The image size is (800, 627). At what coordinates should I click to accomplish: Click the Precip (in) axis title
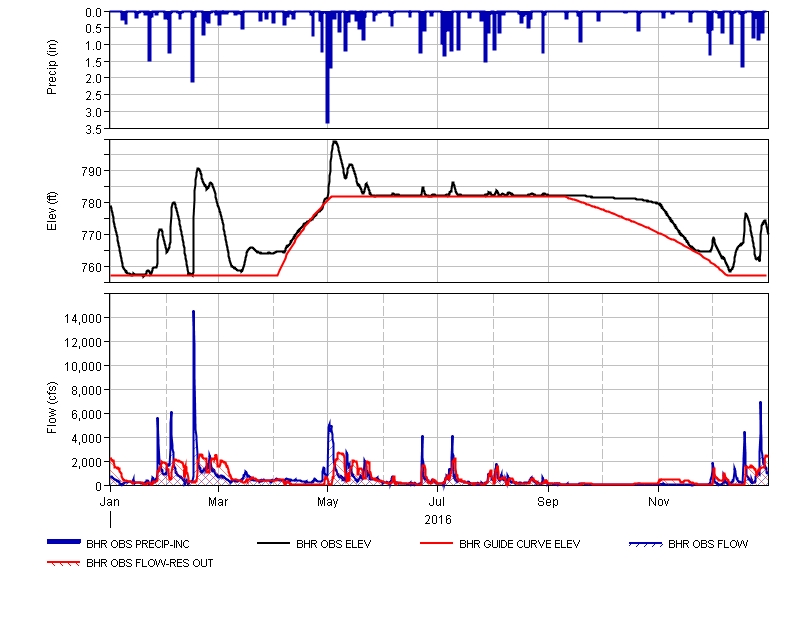click(x=52, y=67)
